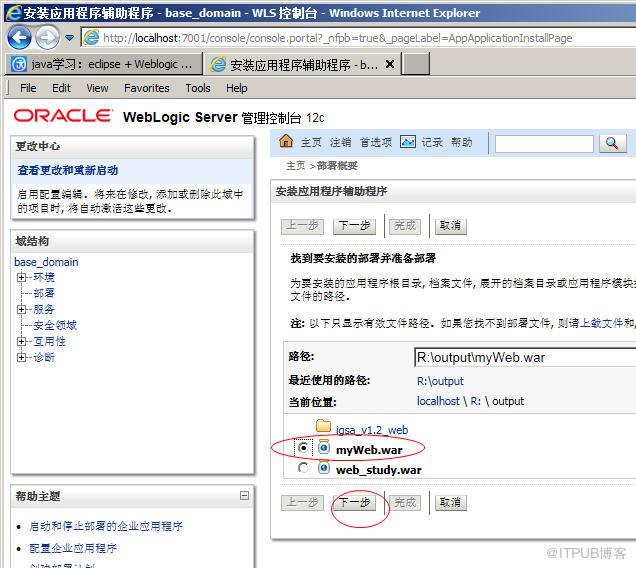Click top 完成 button
The image size is (636, 568).
click(x=405, y=226)
